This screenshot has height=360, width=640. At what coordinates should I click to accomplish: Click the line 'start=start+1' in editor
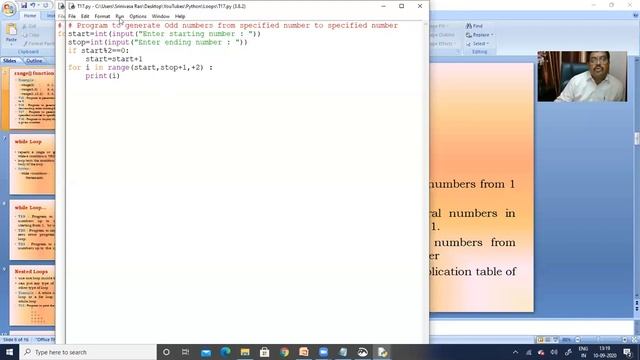[113, 59]
